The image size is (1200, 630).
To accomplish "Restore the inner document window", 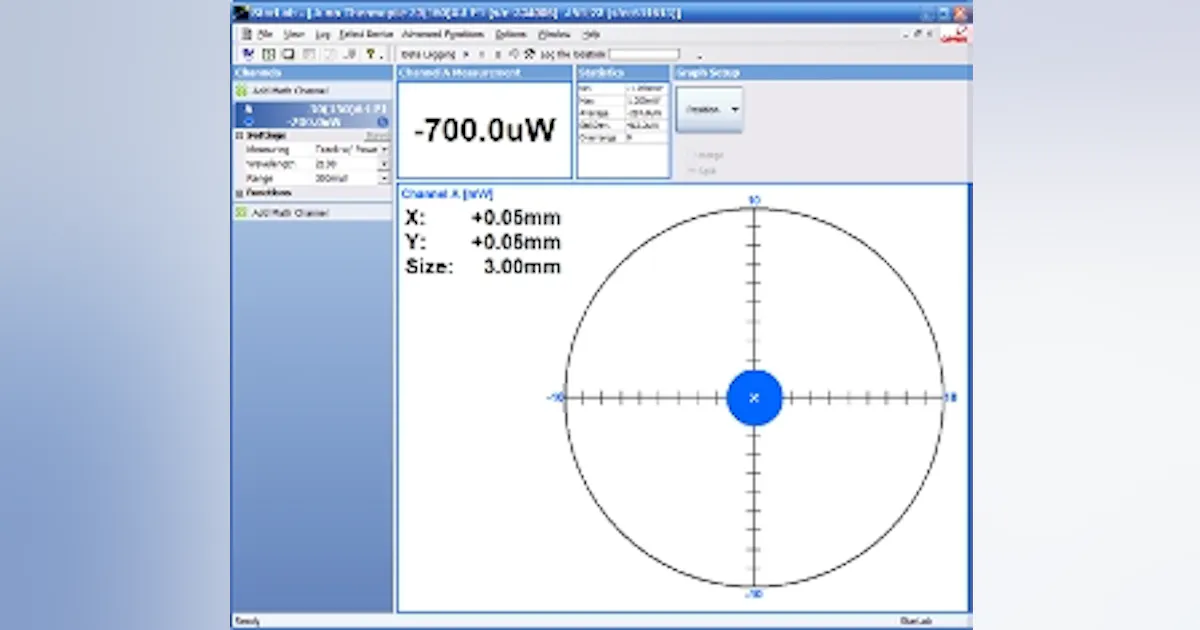I will [x=916, y=33].
